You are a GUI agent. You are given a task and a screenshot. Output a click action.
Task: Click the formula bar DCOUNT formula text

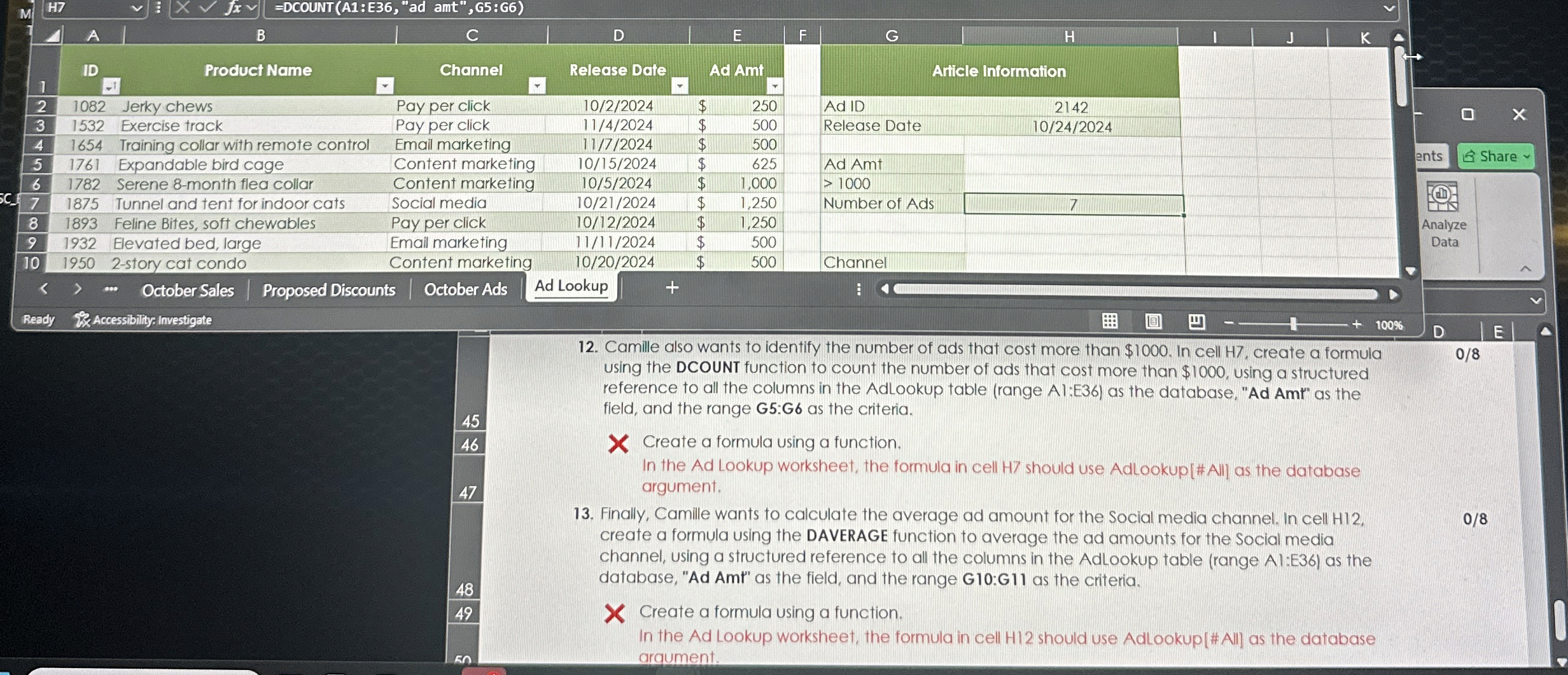click(399, 8)
